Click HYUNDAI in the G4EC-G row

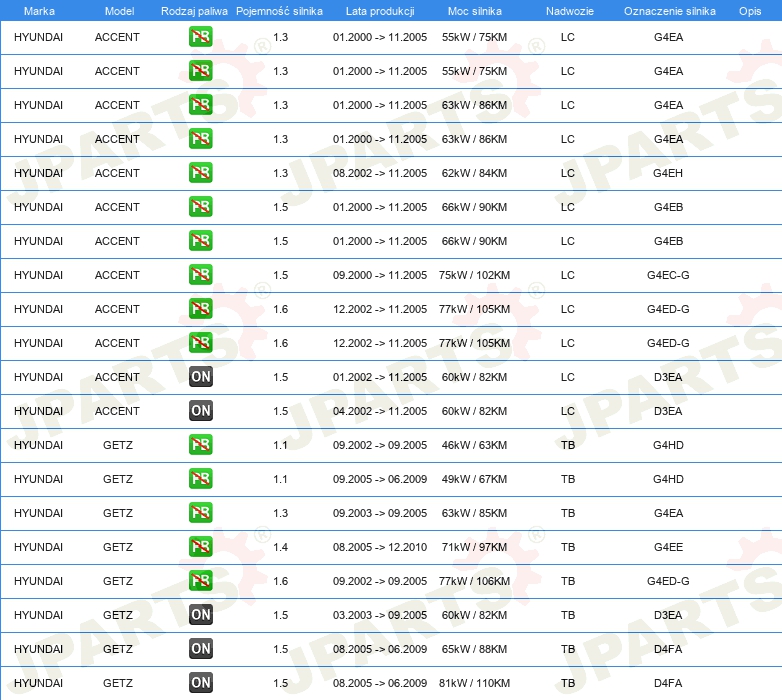[38, 275]
